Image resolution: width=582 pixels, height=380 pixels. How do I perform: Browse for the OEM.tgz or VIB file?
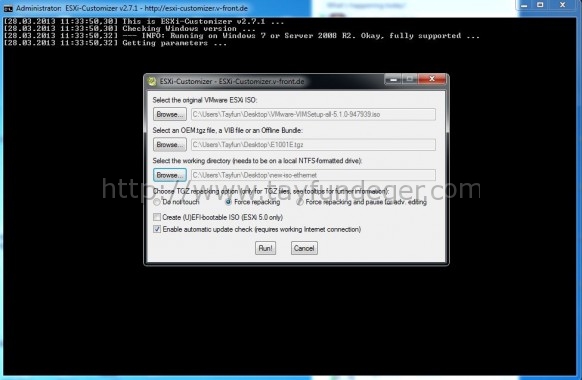tap(170, 145)
